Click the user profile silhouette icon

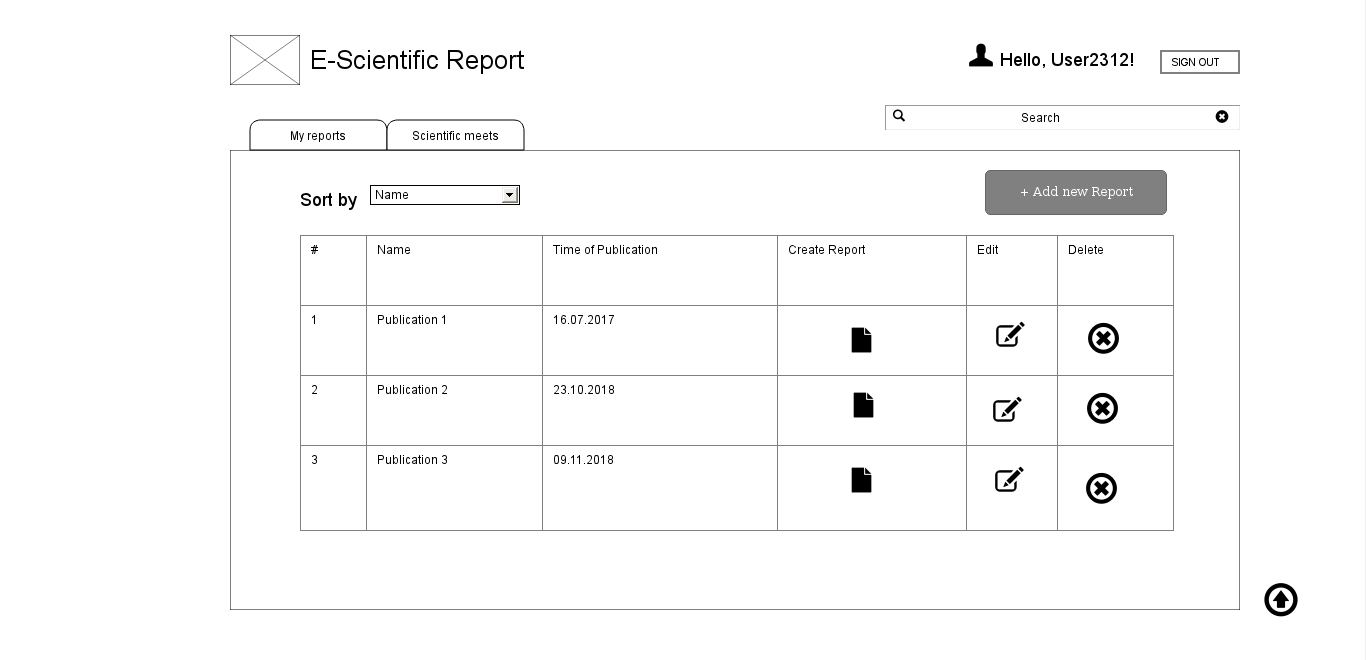[981, 56]
